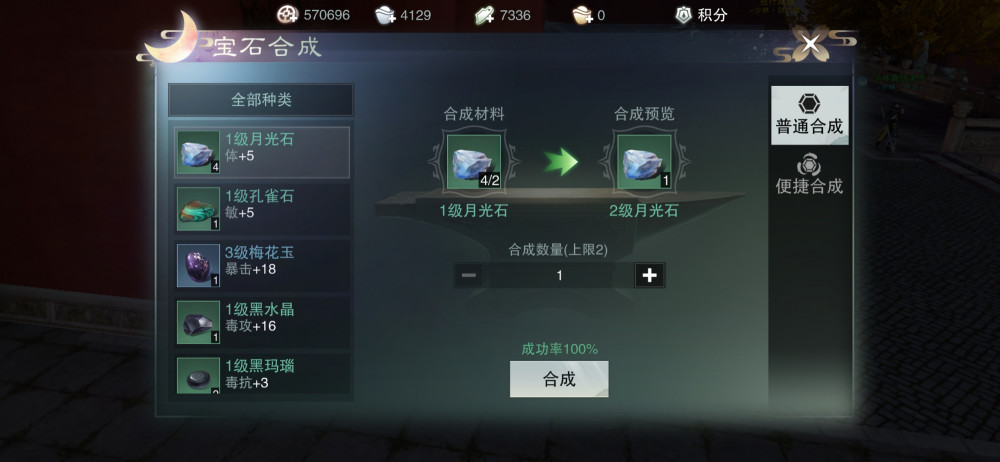This screenshot has height=462, width=1000.
Task: Select the 3级梅花玉 gem icon
Action: 198,266
